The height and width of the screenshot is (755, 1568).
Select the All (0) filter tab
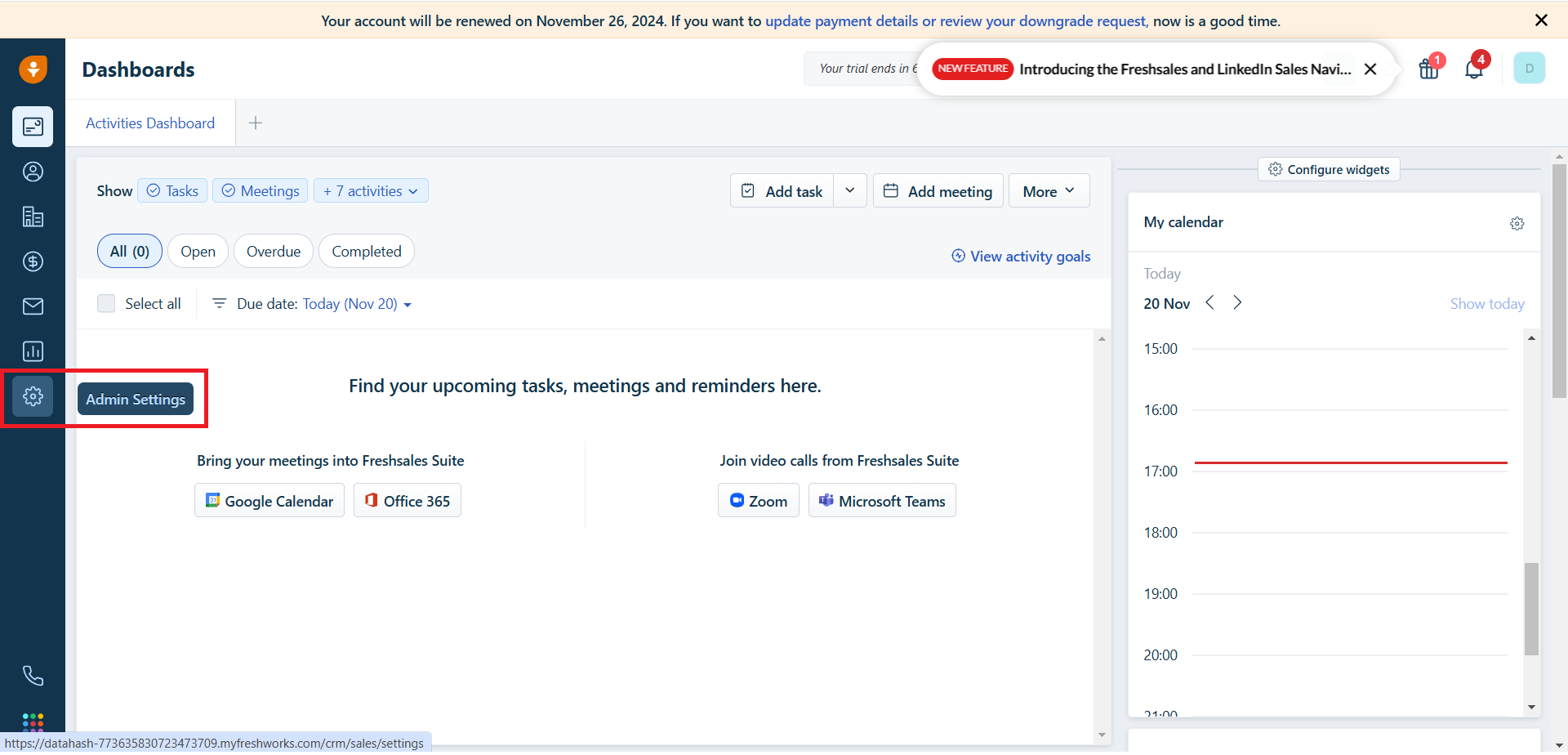pos(130,252)
